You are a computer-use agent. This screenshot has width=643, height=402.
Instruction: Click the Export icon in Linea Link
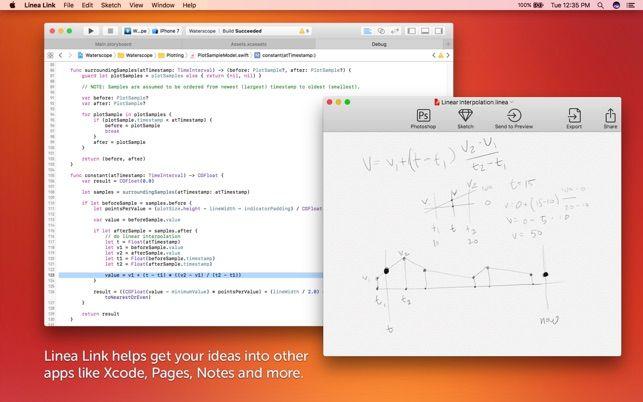574,116
